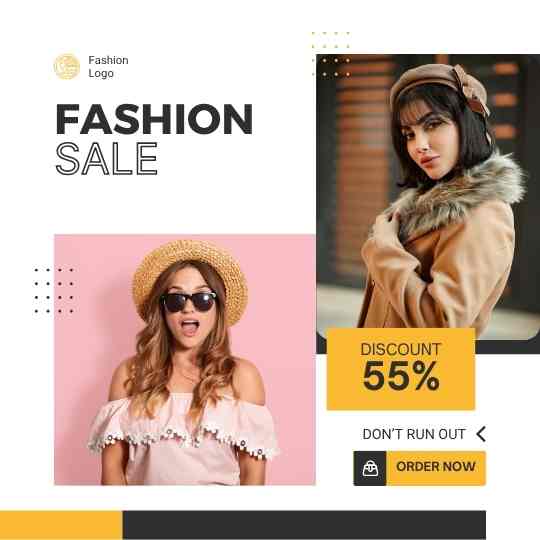This screenshot has height=540, width=540.
Task: Click the shopping bag icon
Action: (x=370, y=468)
